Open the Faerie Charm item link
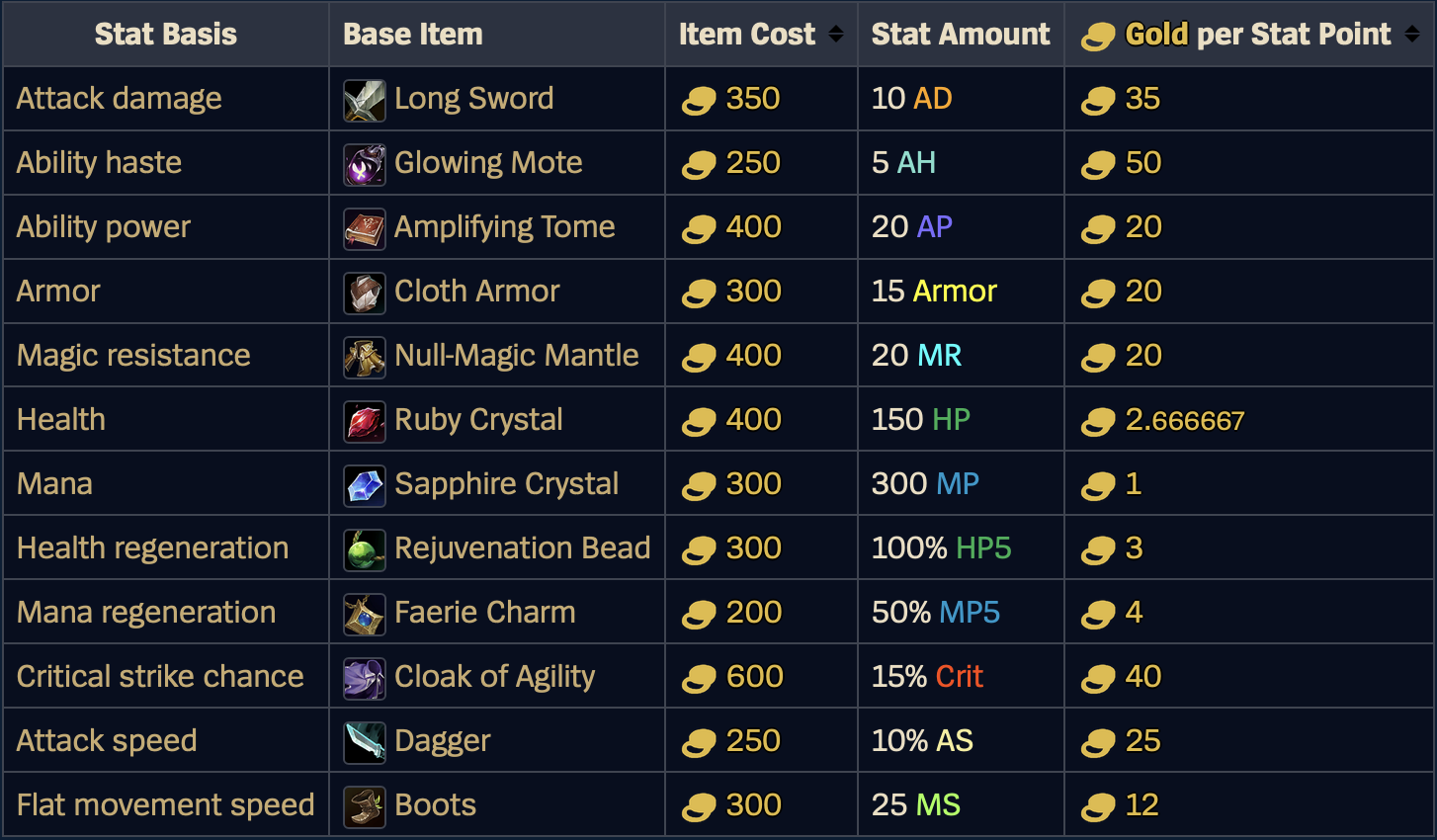Image resolution: width=1437 pixels, height=840 pixels. click(x=484, y=613)
